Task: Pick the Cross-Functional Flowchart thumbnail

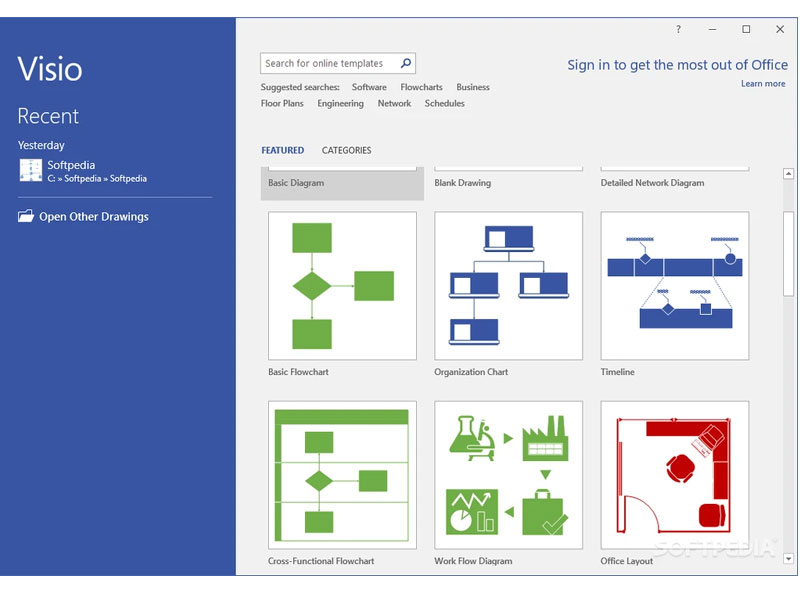Action: pos(342,475)
